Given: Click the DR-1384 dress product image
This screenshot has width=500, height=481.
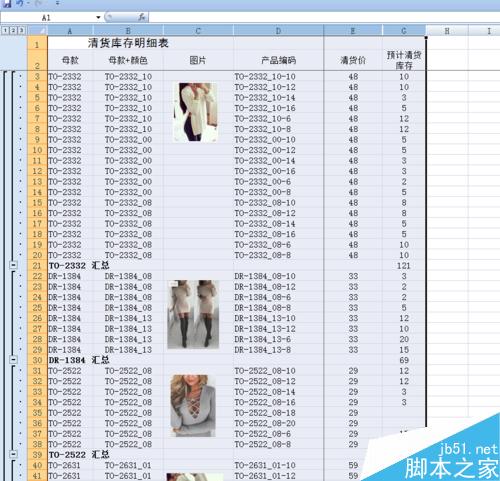Looking at the screenshot, I should pyautogui.click(x=193, y=314).
